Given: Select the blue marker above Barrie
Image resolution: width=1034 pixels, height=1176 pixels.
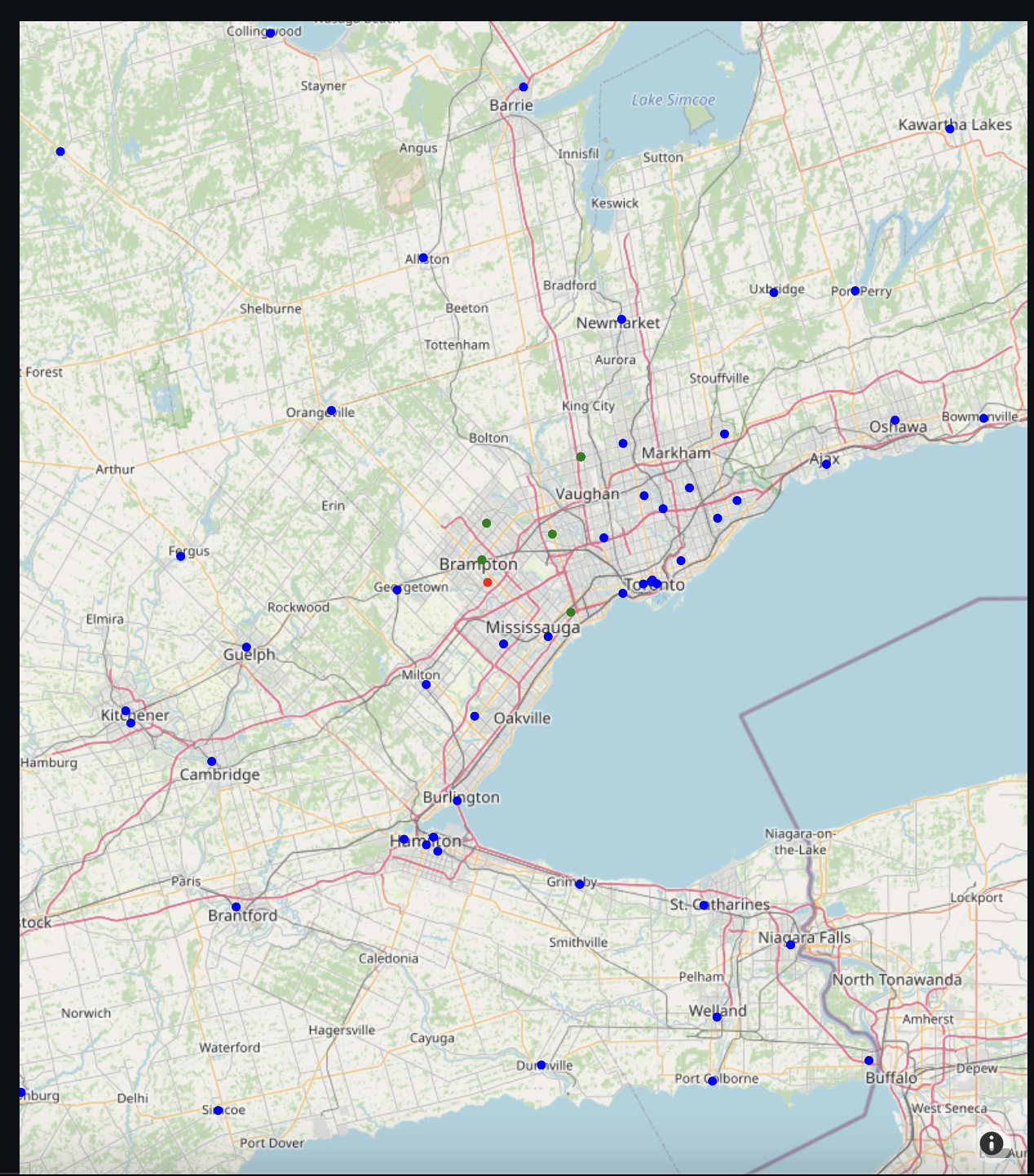Looking at the screenshot, I should 524,87.
